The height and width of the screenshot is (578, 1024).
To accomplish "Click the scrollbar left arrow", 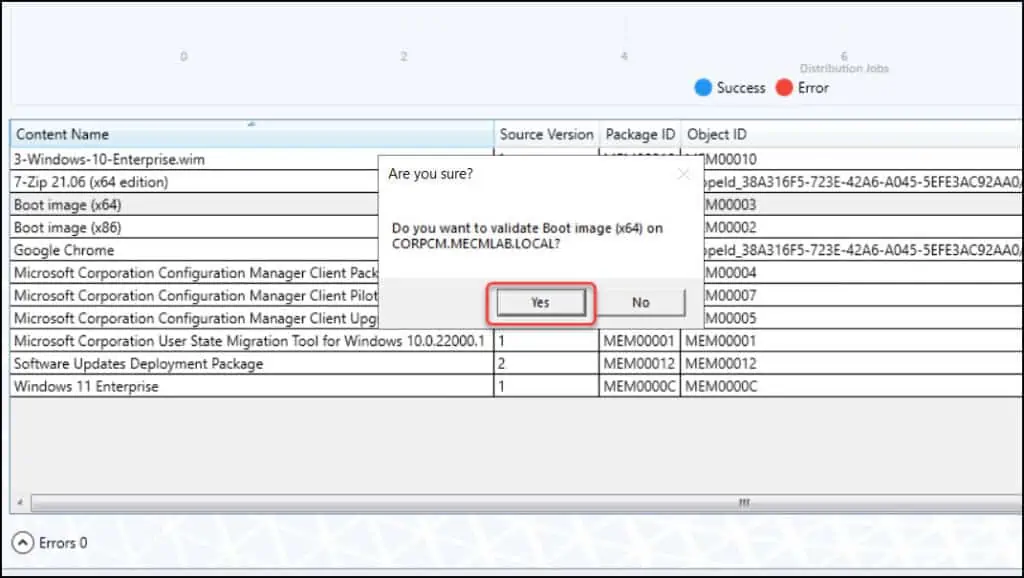I will [20, 502].
